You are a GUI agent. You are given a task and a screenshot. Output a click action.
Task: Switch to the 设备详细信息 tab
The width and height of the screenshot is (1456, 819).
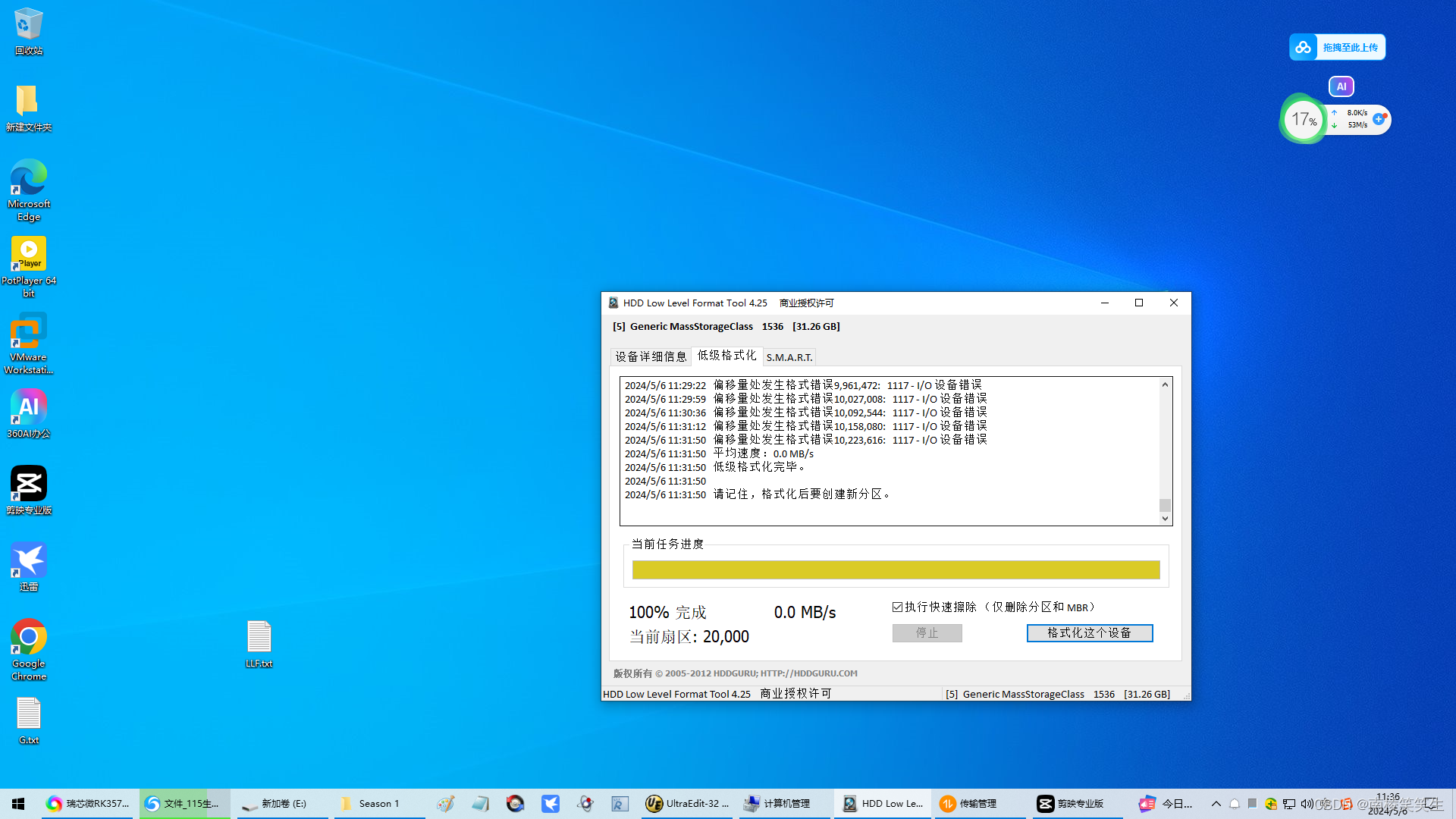651,356
